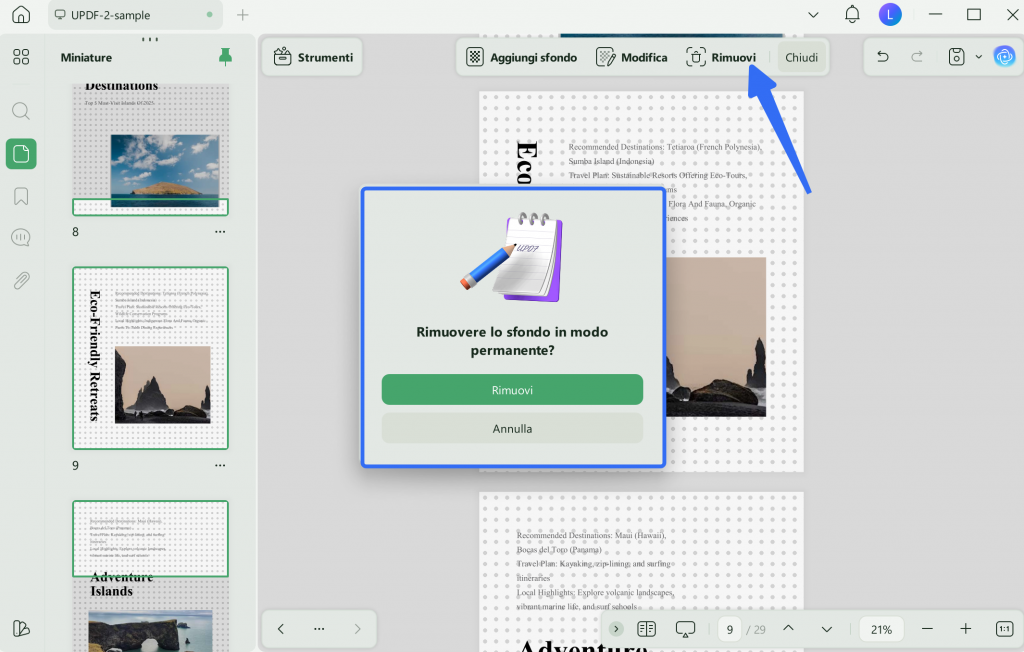Go to previous view arrow bottom-left
Viewport: 1024px width, 652px height.
click(x=281, y=628)
